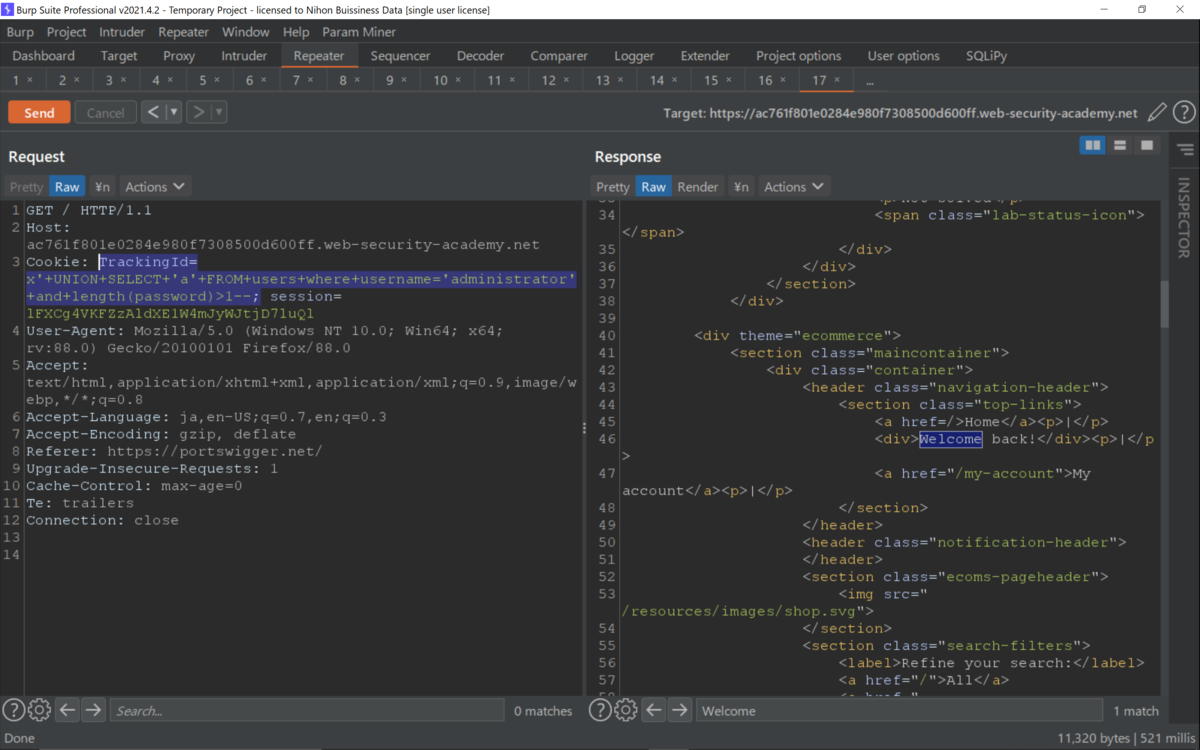Switch to the Dashboard tab
This screenshot has width=1200, height=750.
[44, 56]
